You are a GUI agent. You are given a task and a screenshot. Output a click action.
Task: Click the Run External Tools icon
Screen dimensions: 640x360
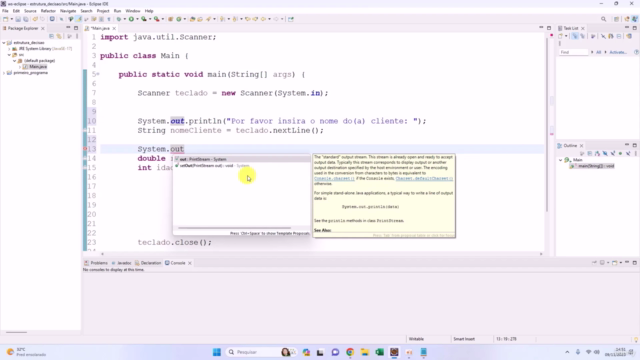[x=156, y=19]
